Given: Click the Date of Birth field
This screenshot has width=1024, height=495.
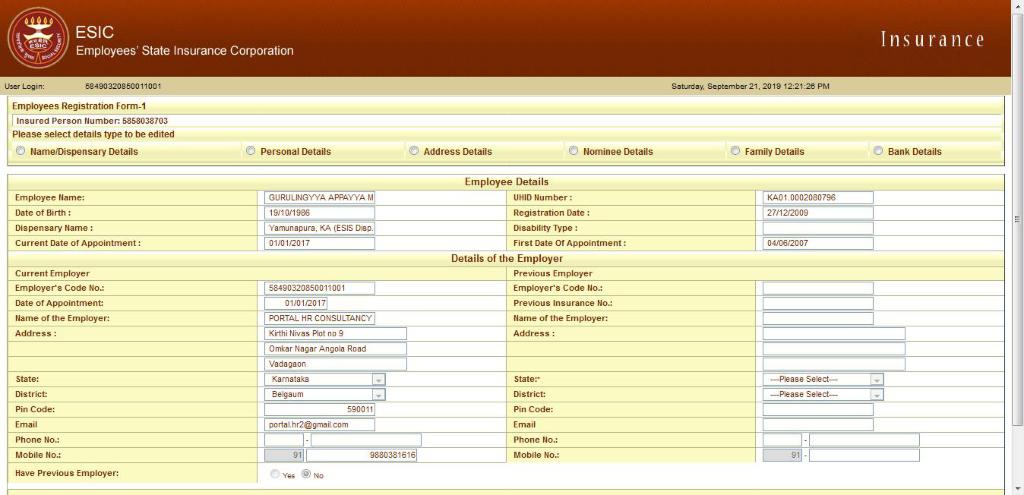Looking at the screenshot, I should (x=319, y=213).
